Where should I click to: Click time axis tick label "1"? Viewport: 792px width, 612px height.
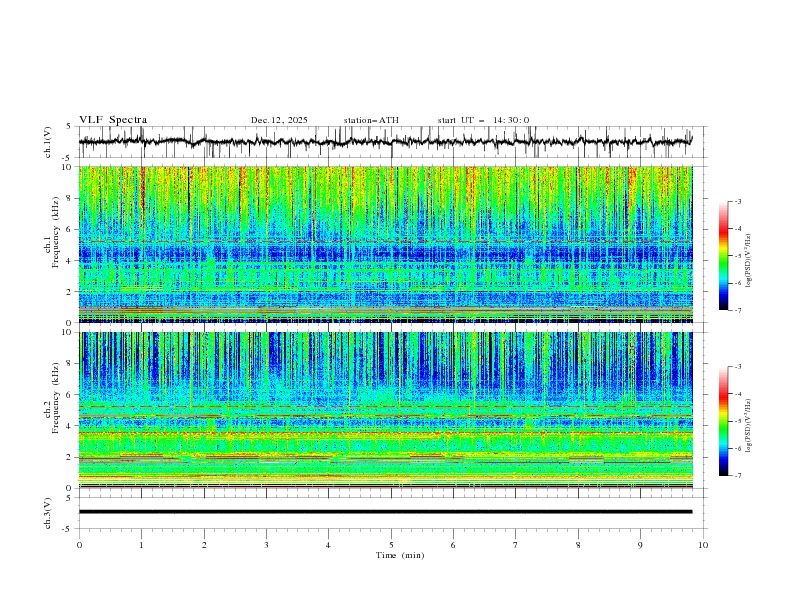coord(141,545)
